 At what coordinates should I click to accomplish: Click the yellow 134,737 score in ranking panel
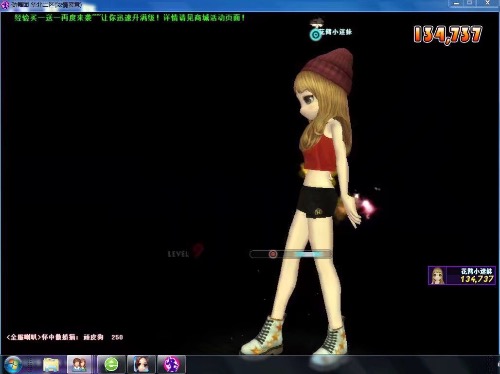pyautogui.click(x=477, y=279)
